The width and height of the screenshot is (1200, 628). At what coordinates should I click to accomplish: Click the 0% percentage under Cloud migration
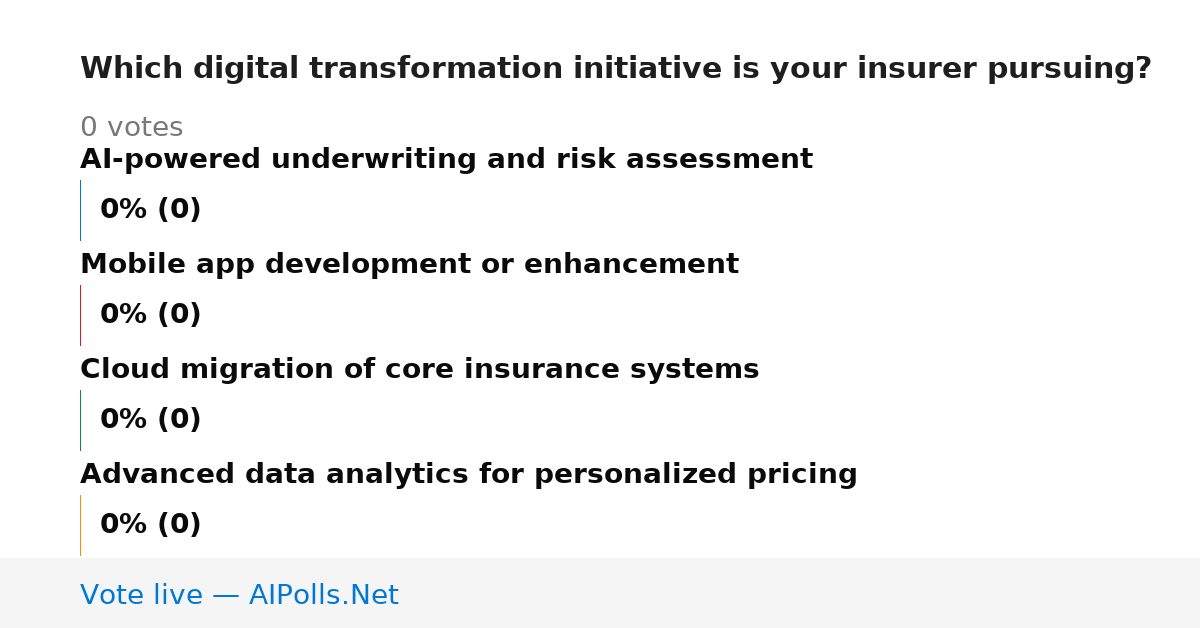point(124,420)
